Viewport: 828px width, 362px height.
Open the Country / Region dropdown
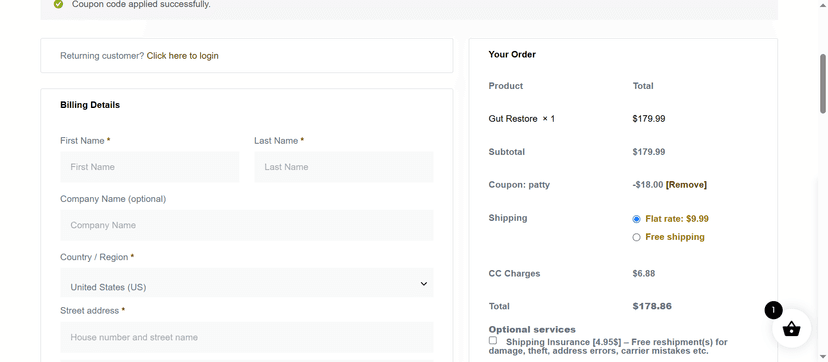tap(247, 283)
